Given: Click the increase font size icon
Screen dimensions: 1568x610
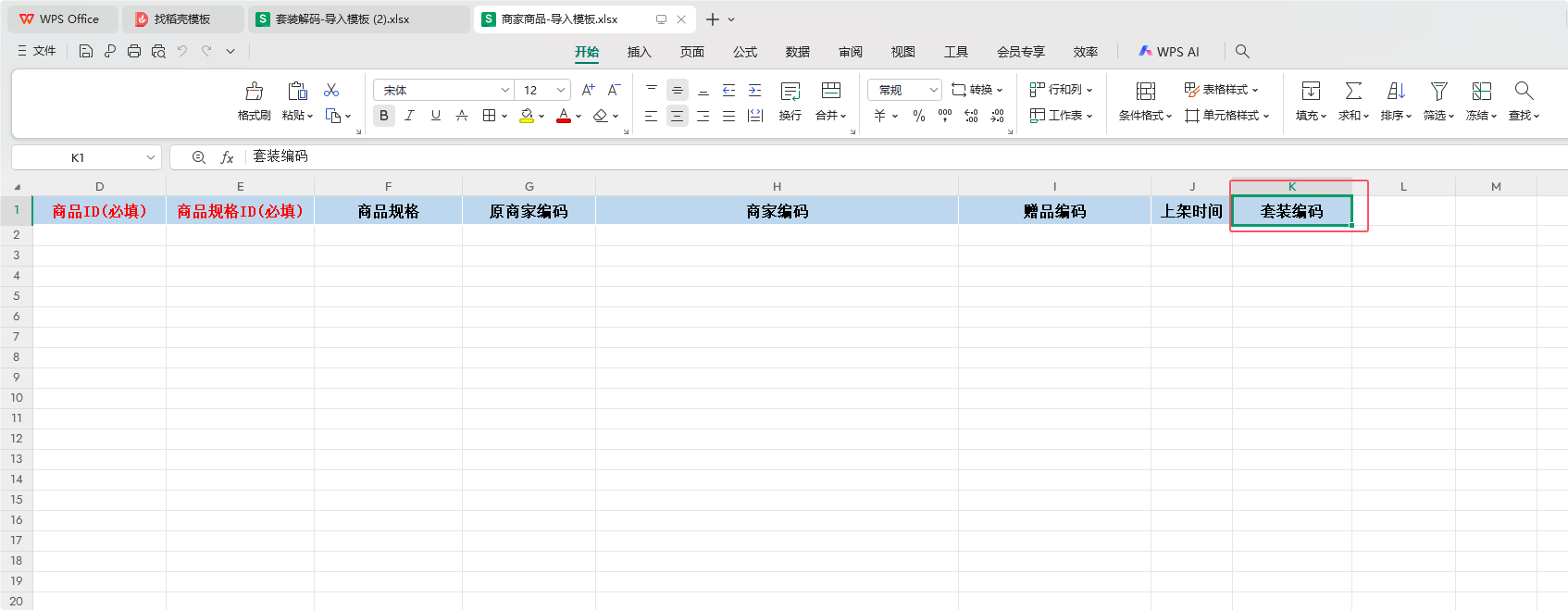Looking at the screenshot, I should click(588, 90).
